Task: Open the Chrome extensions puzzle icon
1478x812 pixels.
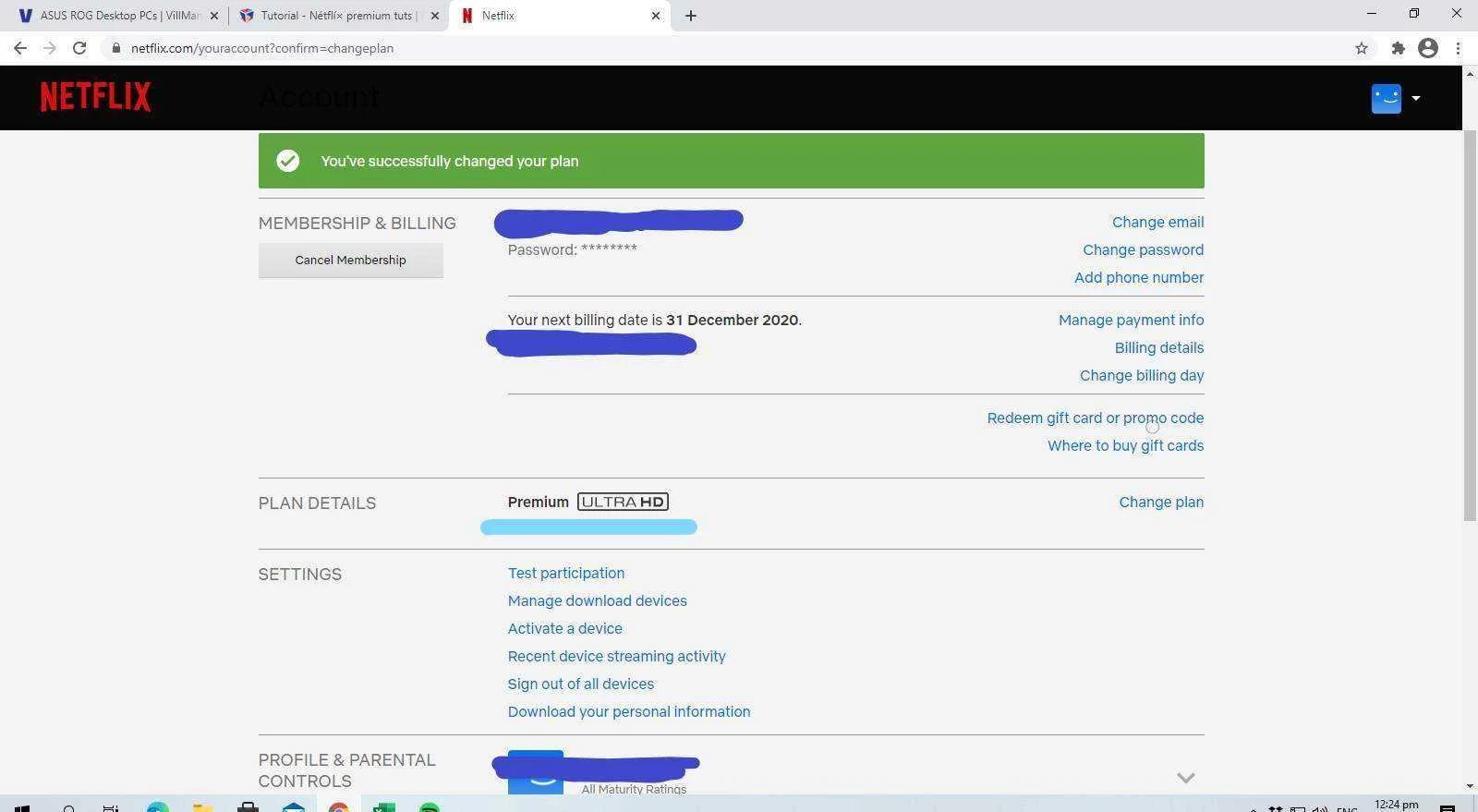Action: (1398, 48)
